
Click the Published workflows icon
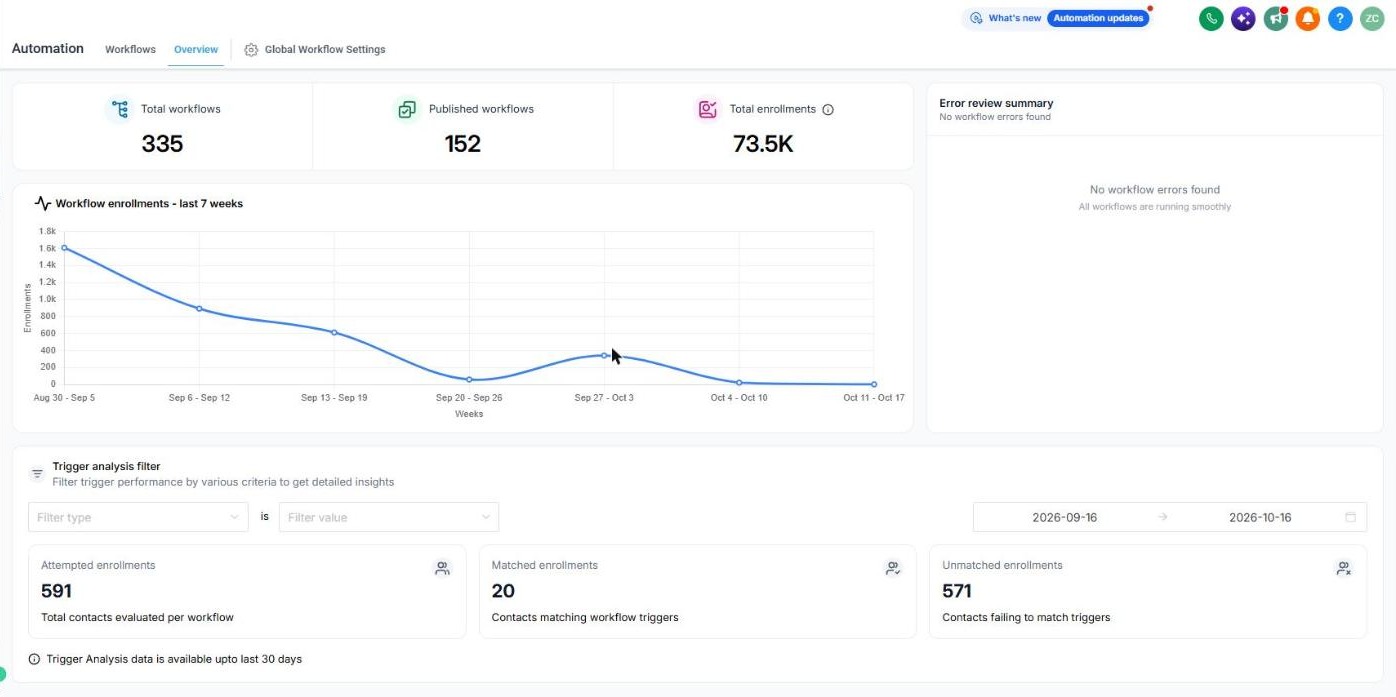[x=407, y=109]
